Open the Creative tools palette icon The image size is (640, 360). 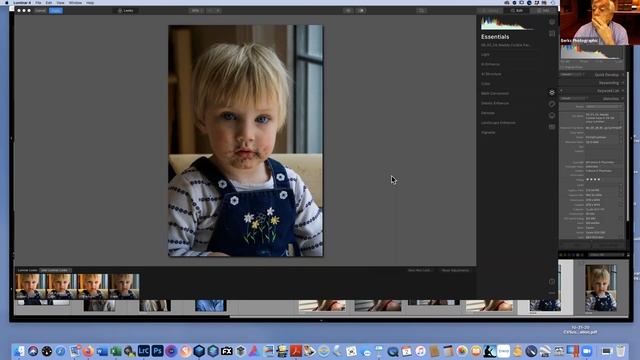(552, 104)
